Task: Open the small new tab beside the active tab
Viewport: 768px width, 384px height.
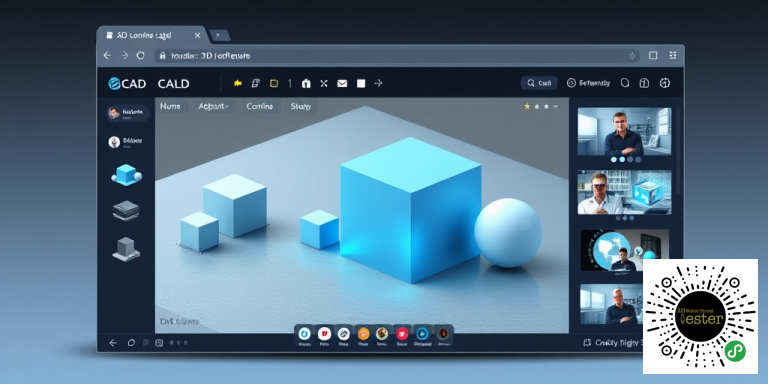Action: point(219,36)
